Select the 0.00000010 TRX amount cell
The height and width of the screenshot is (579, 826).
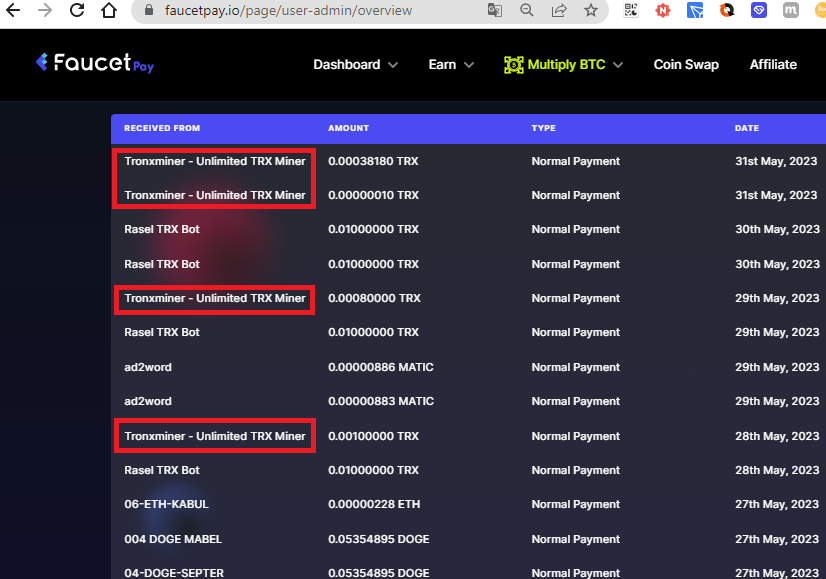(x=373, y=195)
